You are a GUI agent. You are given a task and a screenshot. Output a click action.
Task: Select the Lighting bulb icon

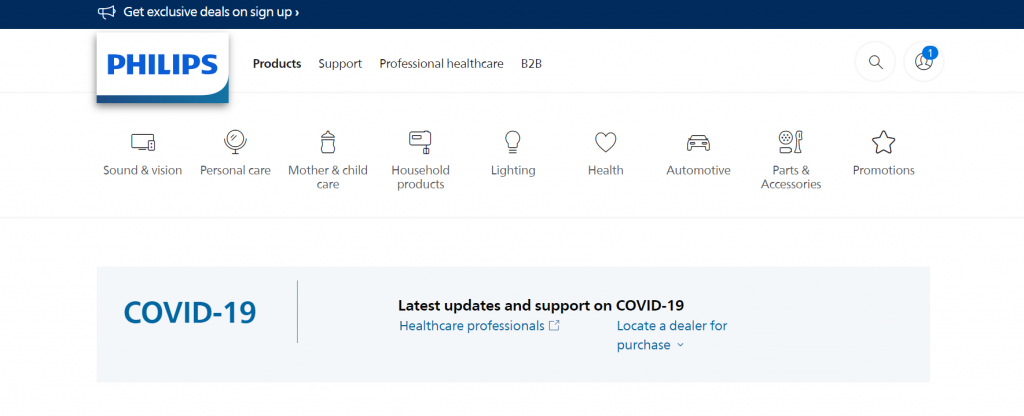[513, 142]
